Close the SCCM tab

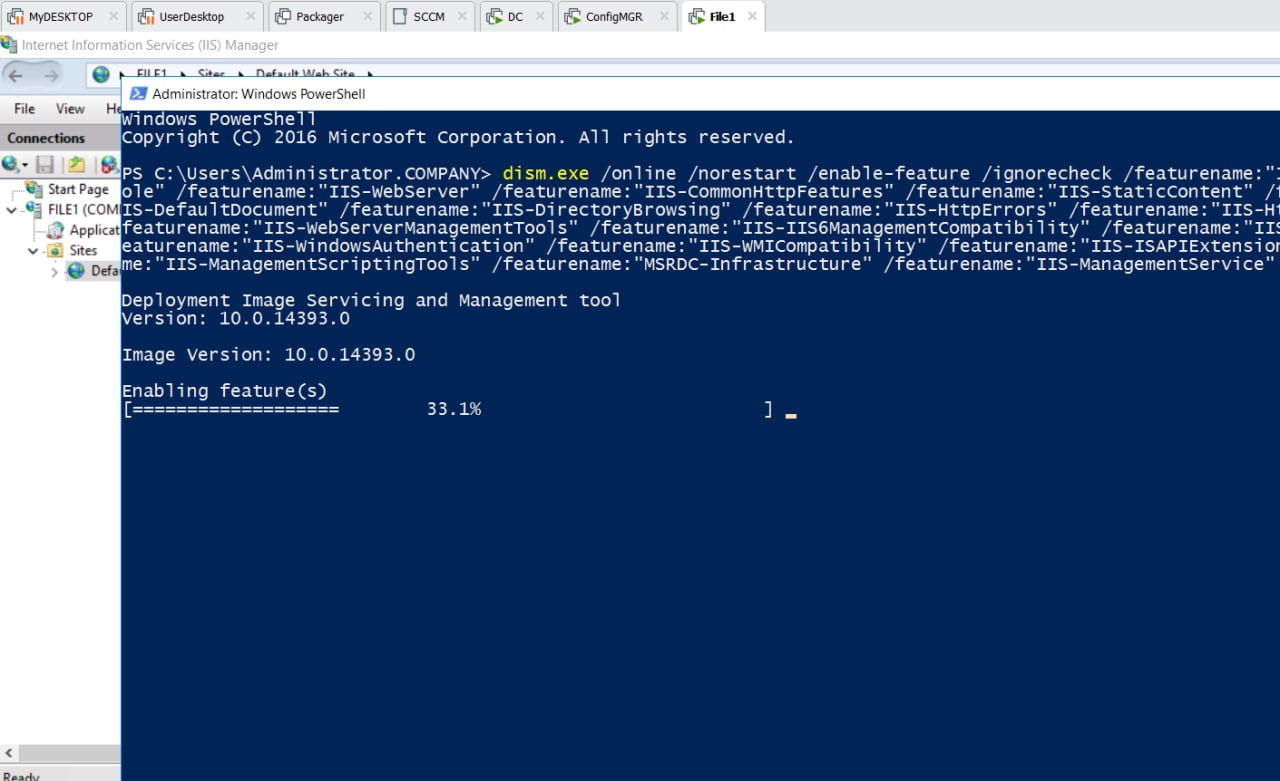click(x=464, y=17)
